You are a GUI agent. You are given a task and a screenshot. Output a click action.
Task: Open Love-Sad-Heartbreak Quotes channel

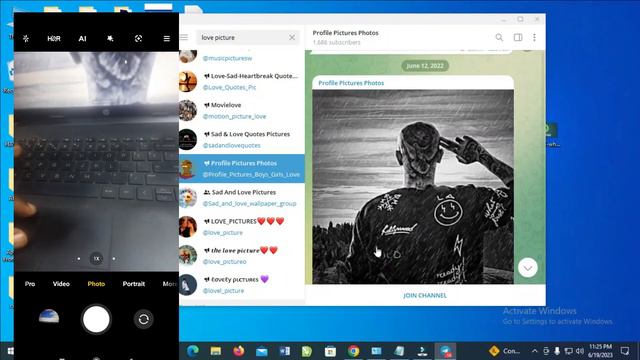[x=242, y=81]
